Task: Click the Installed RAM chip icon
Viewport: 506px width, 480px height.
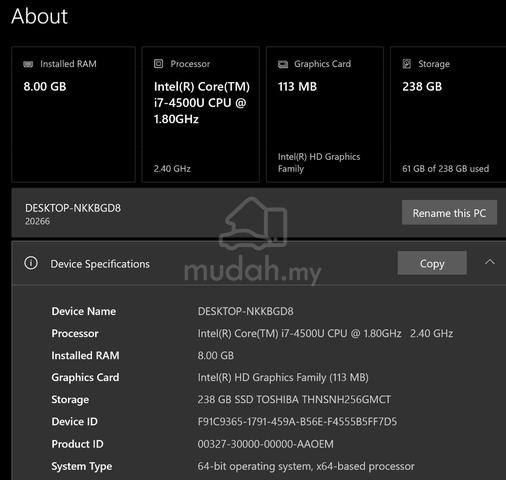Action: 28,64
